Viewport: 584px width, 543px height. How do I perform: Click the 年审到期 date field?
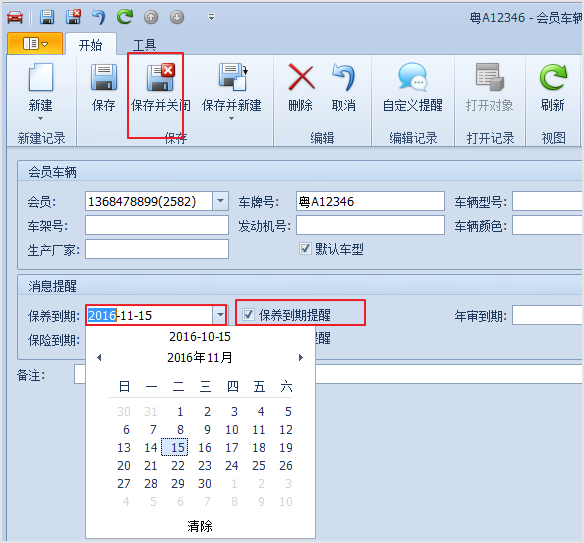(547, 315)
